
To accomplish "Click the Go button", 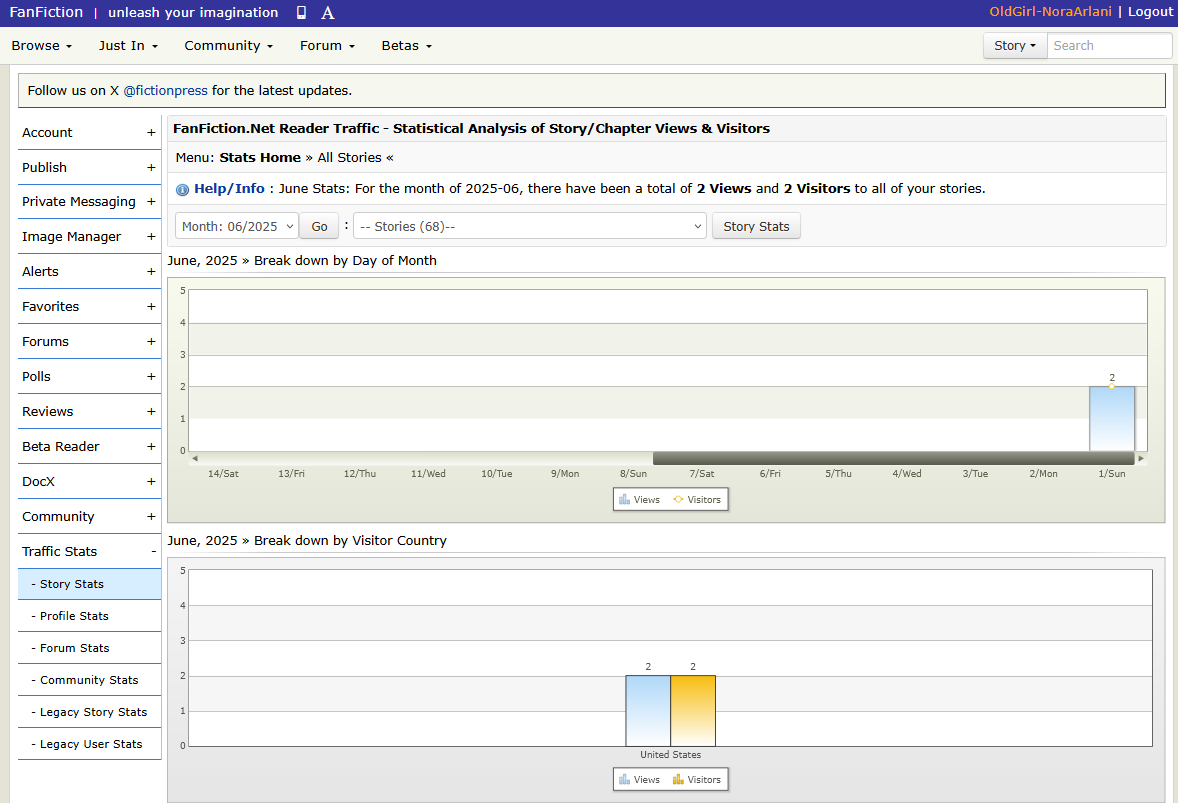I will pos(319,227).
